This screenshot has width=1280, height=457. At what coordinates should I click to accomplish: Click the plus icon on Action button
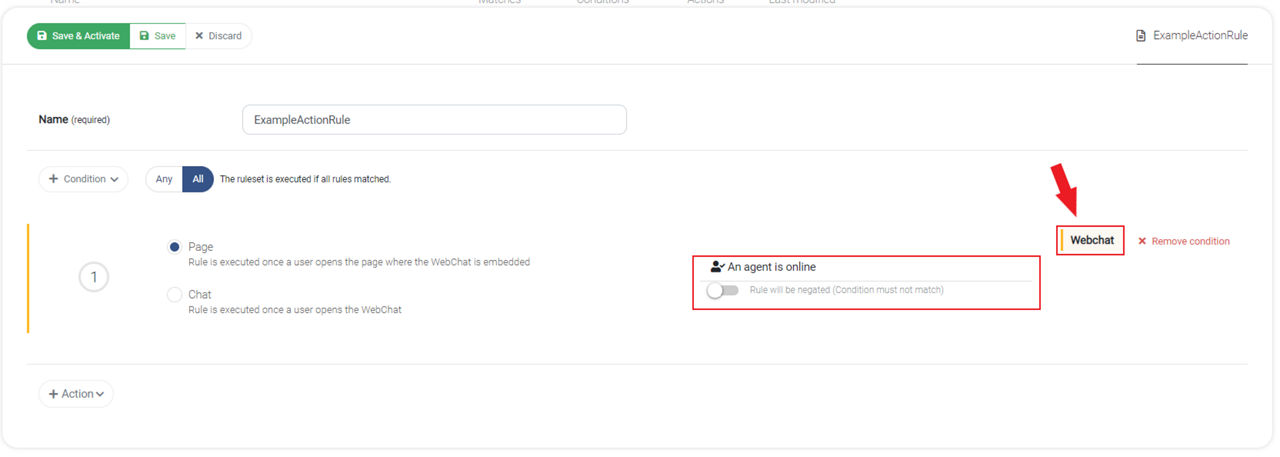point(53,394)
